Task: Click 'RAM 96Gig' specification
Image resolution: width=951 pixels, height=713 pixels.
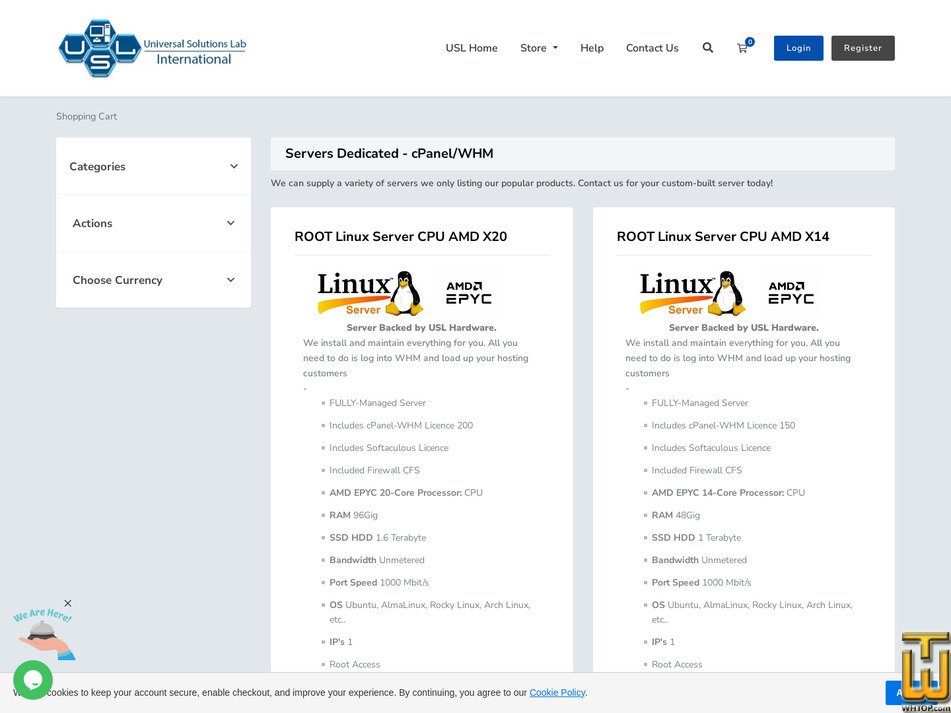Action: (x=353, y=515)
